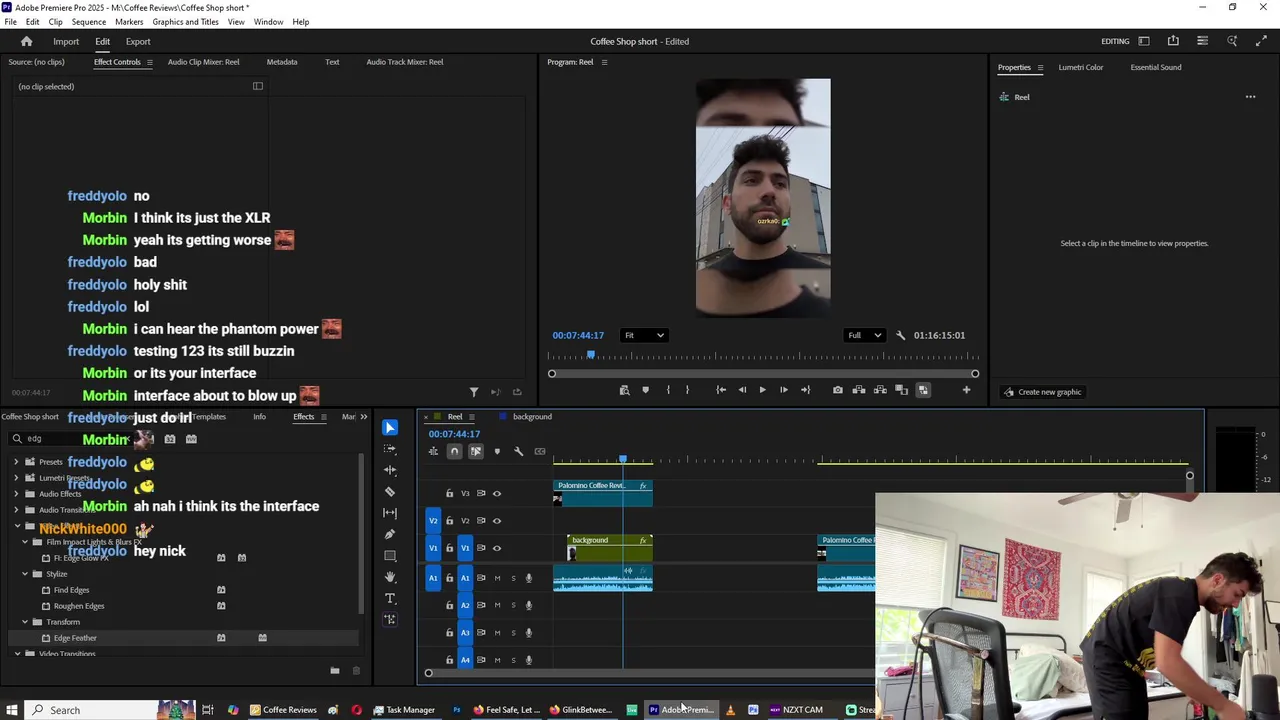Select the background clip on V1
This screenshot has width=1280, height=720.
point(610,548)
